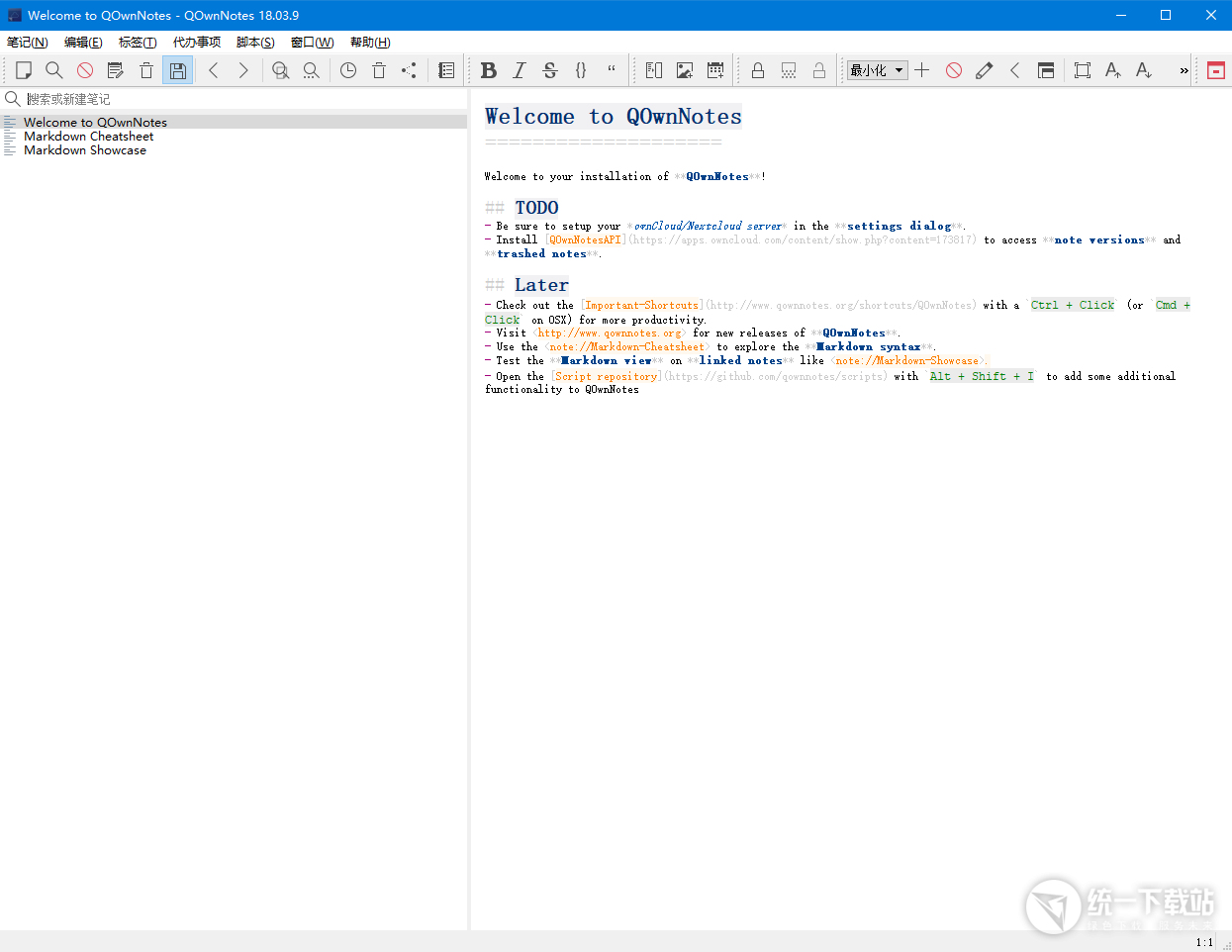Click the trash icon beside the clock
1232x952 pixels.
(379, 70)
